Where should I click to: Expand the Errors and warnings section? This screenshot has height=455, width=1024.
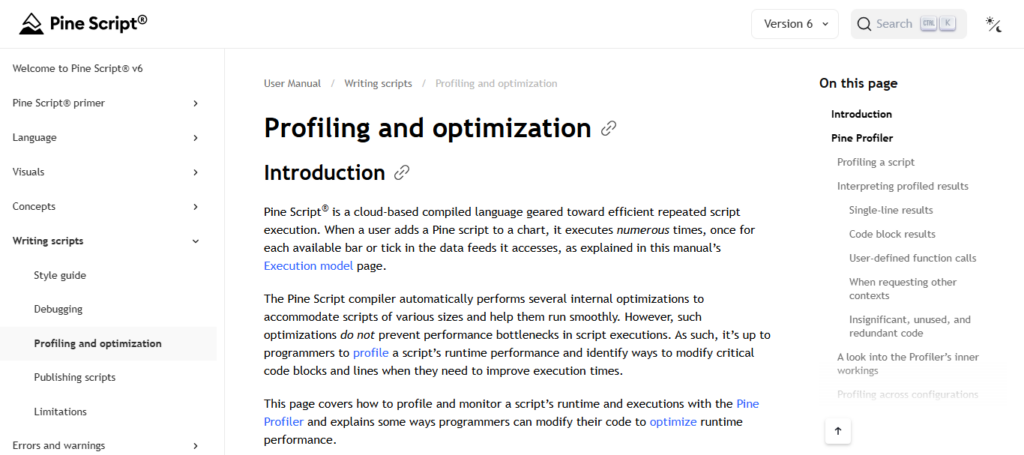click(195, 446)
